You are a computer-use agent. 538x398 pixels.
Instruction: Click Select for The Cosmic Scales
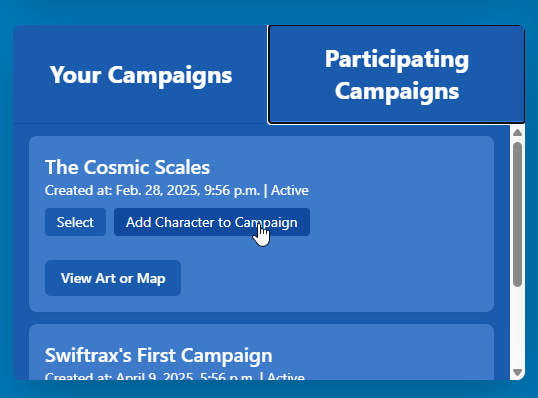75,222
